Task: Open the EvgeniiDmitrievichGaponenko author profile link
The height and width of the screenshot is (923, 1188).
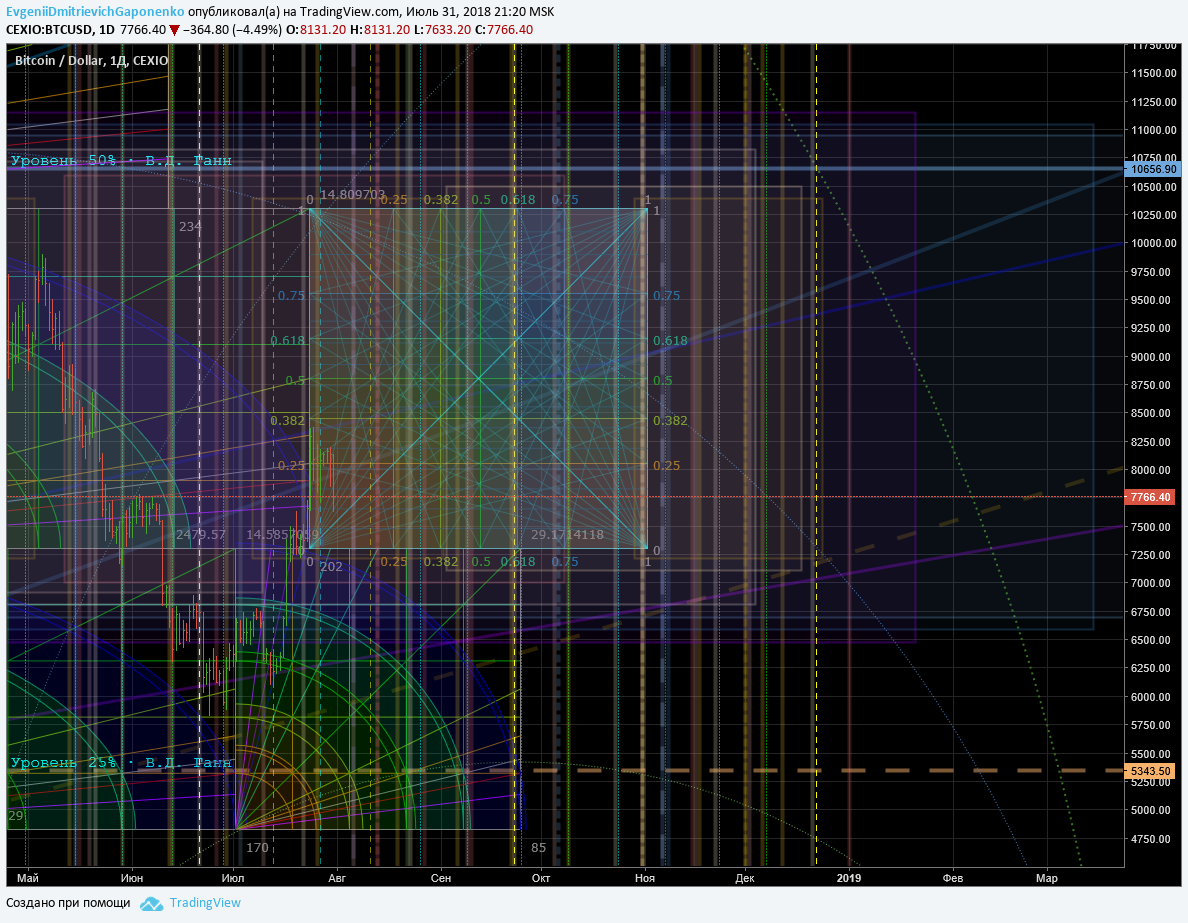Action: pos(95,11)
